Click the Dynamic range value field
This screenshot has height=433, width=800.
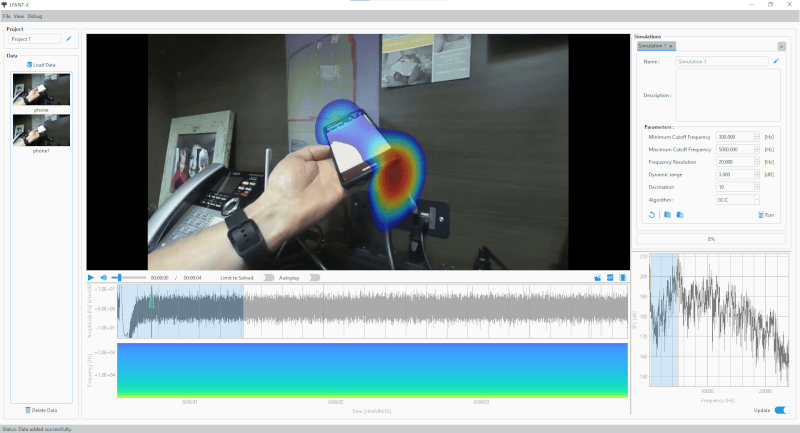(735, 174)
